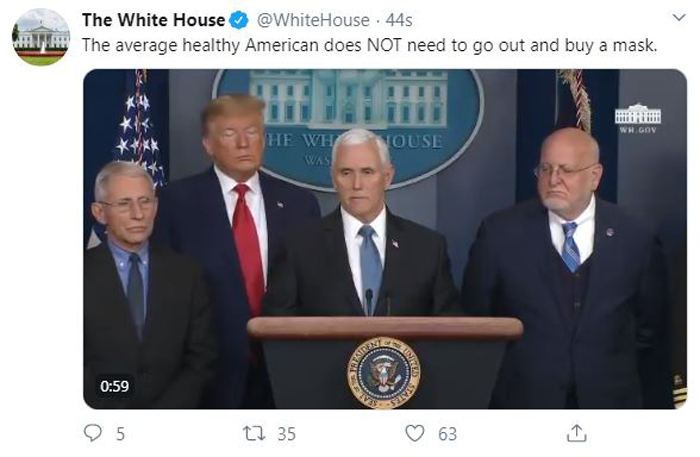The height and width of the screenshot is (457, 700).
Task: Open The White House profile avatar
Action: click(x=41, y=37)
